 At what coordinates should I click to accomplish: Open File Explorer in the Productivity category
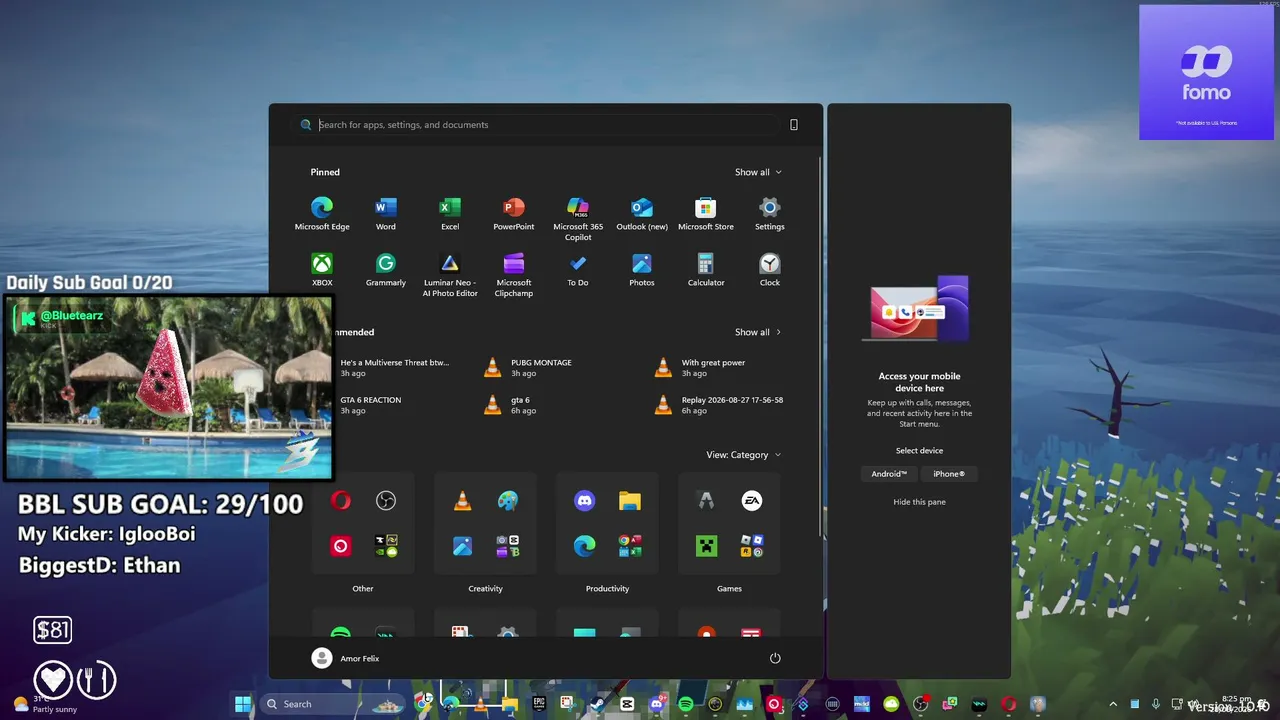(x=630, y=501)
